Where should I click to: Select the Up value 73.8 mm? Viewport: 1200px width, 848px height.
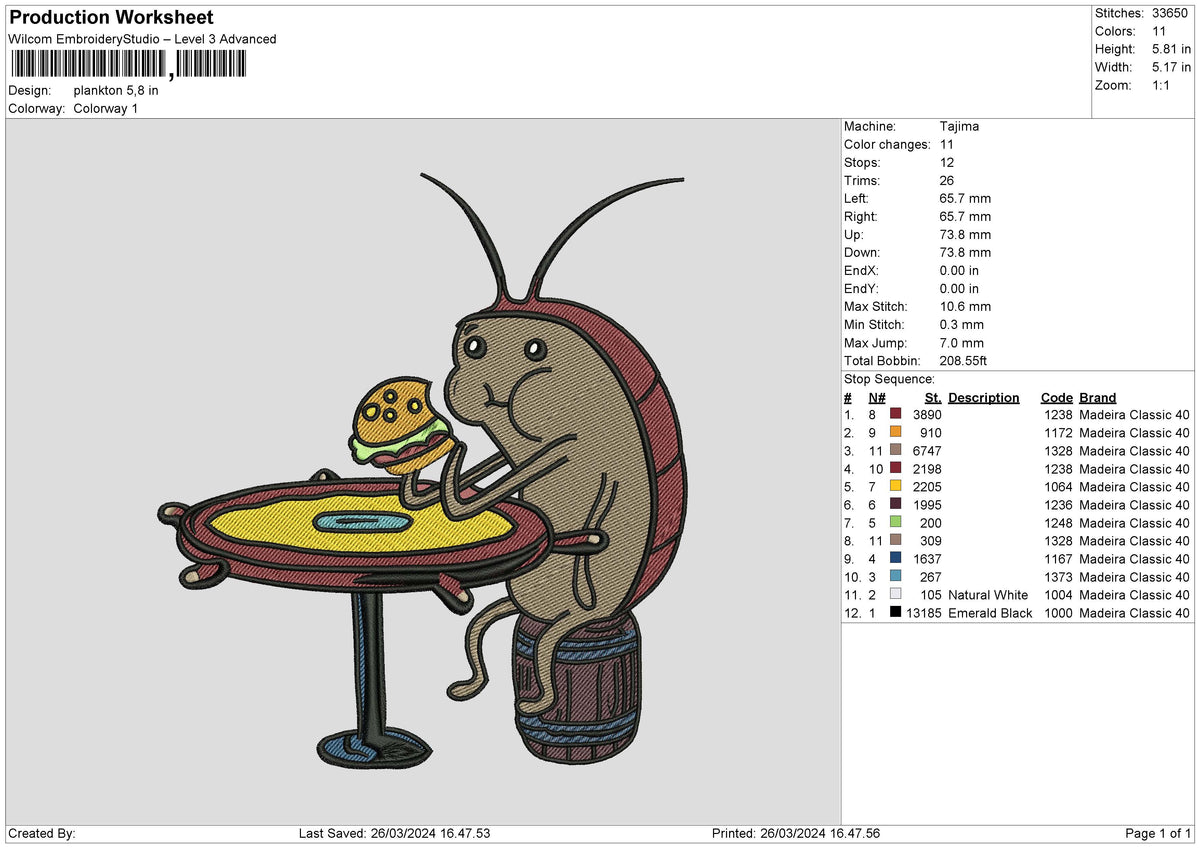[x=965, y=234]
